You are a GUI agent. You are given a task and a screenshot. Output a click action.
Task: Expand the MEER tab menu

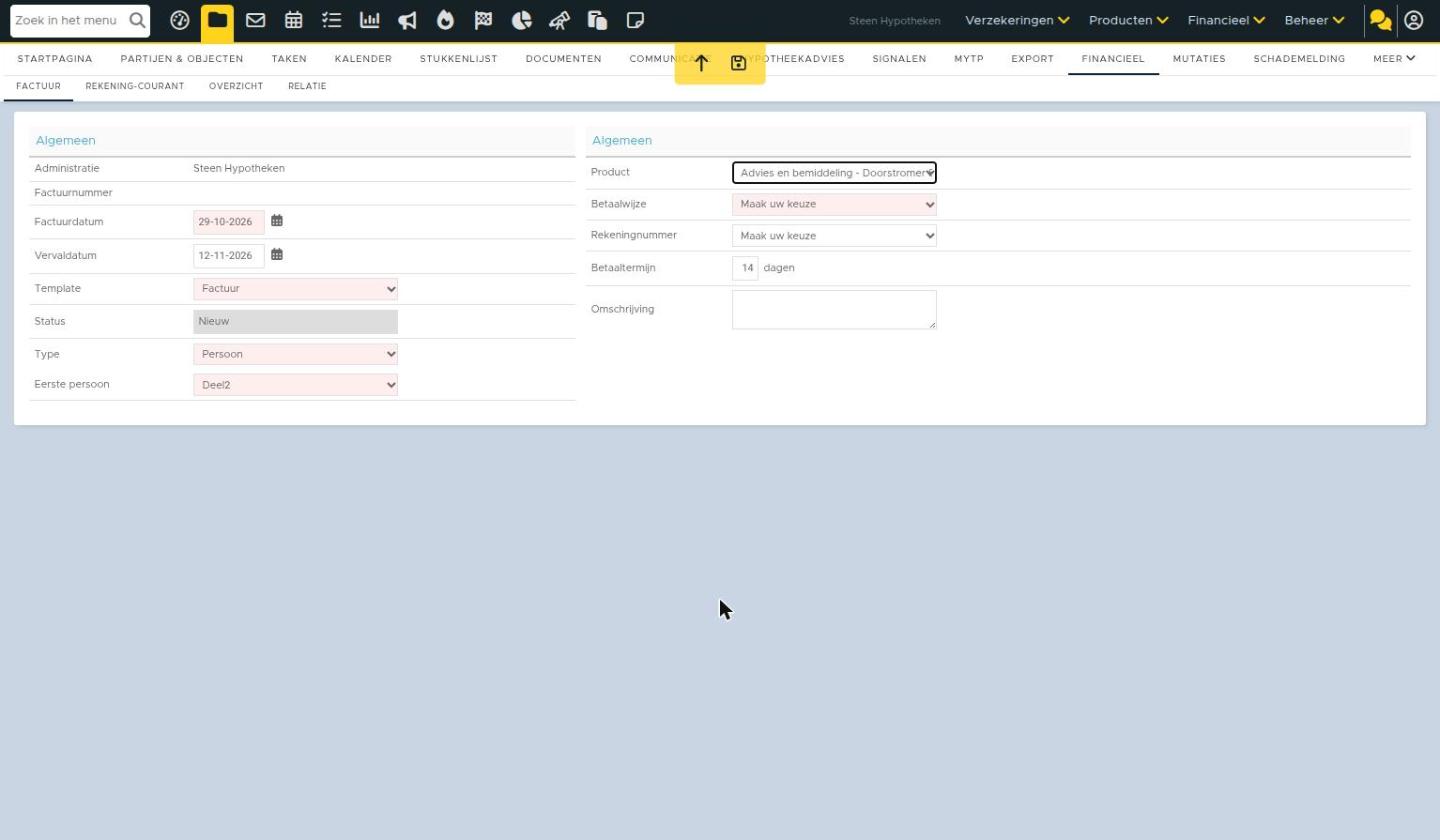tap(1394, 59)
